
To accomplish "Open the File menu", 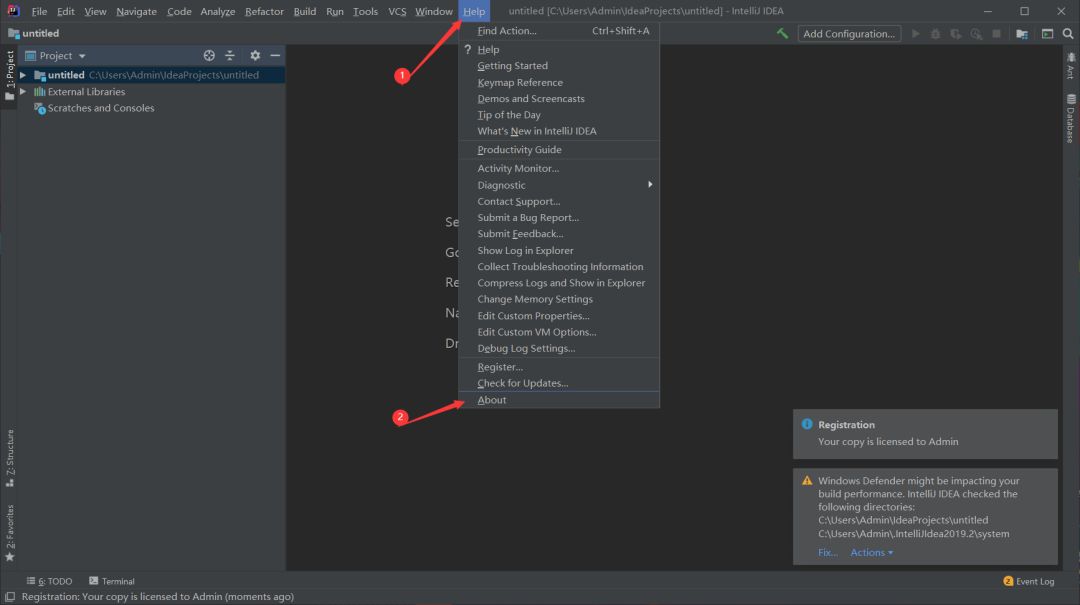I will [39, 11].
